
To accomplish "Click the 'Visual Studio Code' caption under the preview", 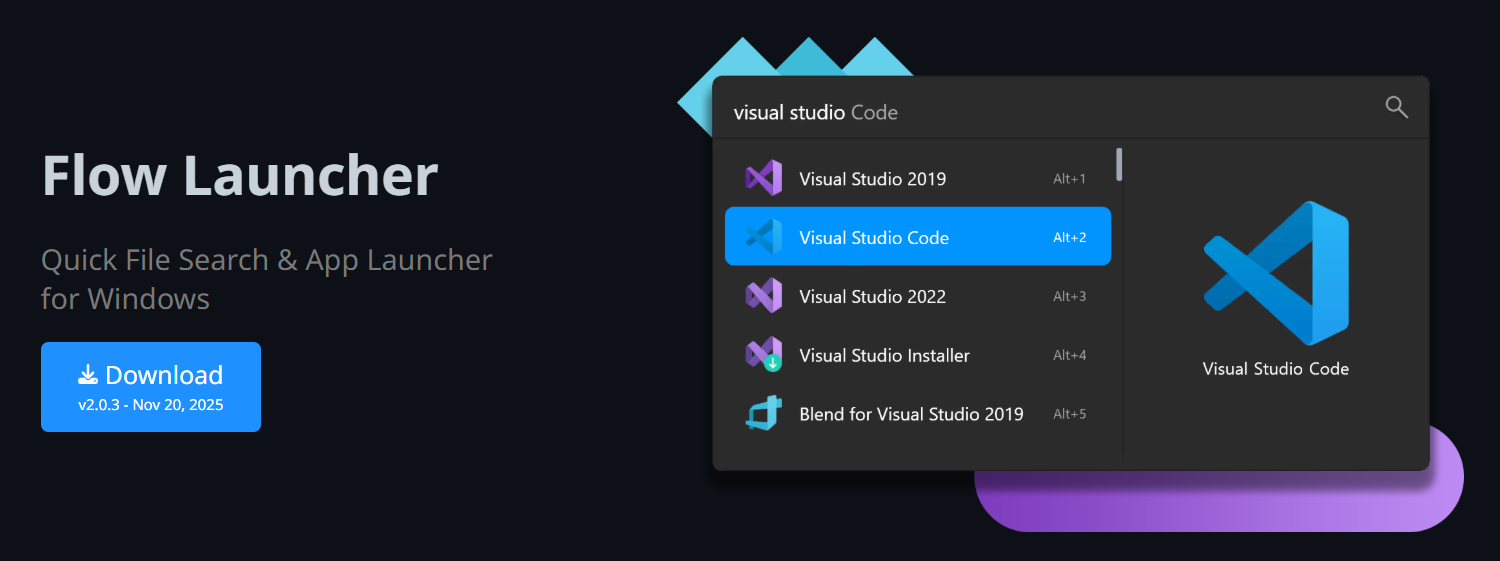I will [1275, 369].
